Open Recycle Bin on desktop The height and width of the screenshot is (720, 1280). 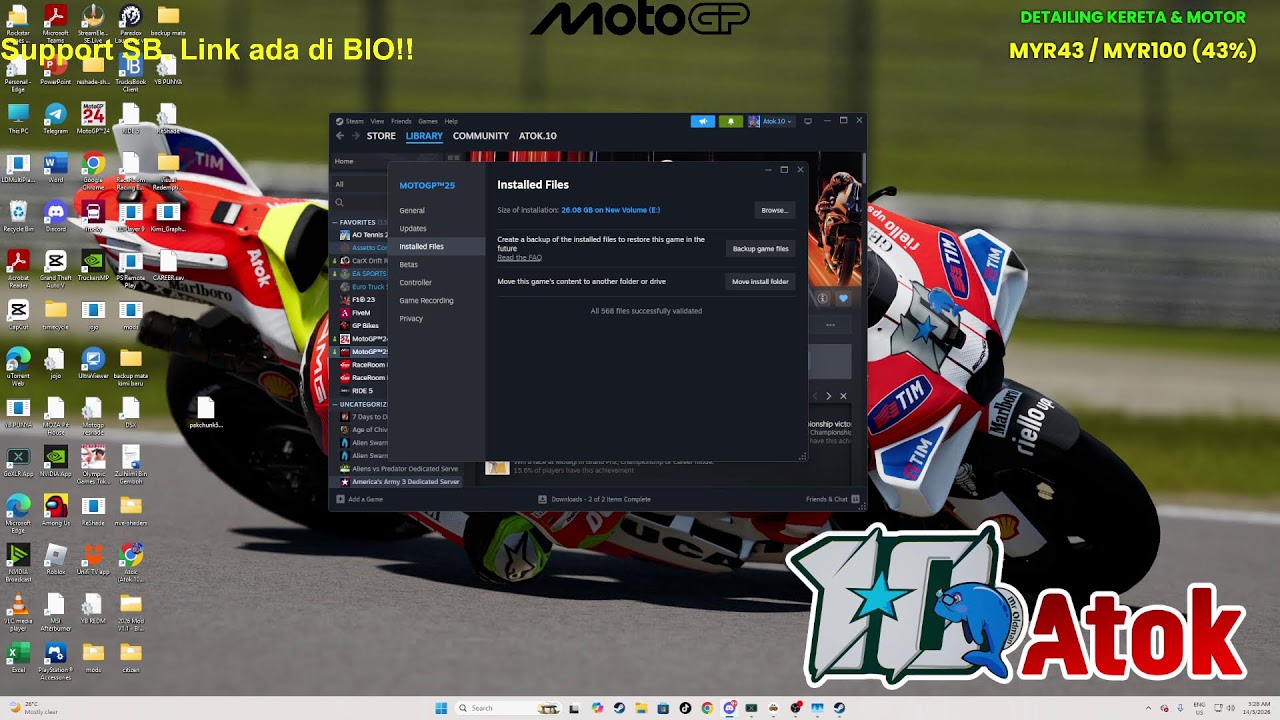(x=18, y=216)
